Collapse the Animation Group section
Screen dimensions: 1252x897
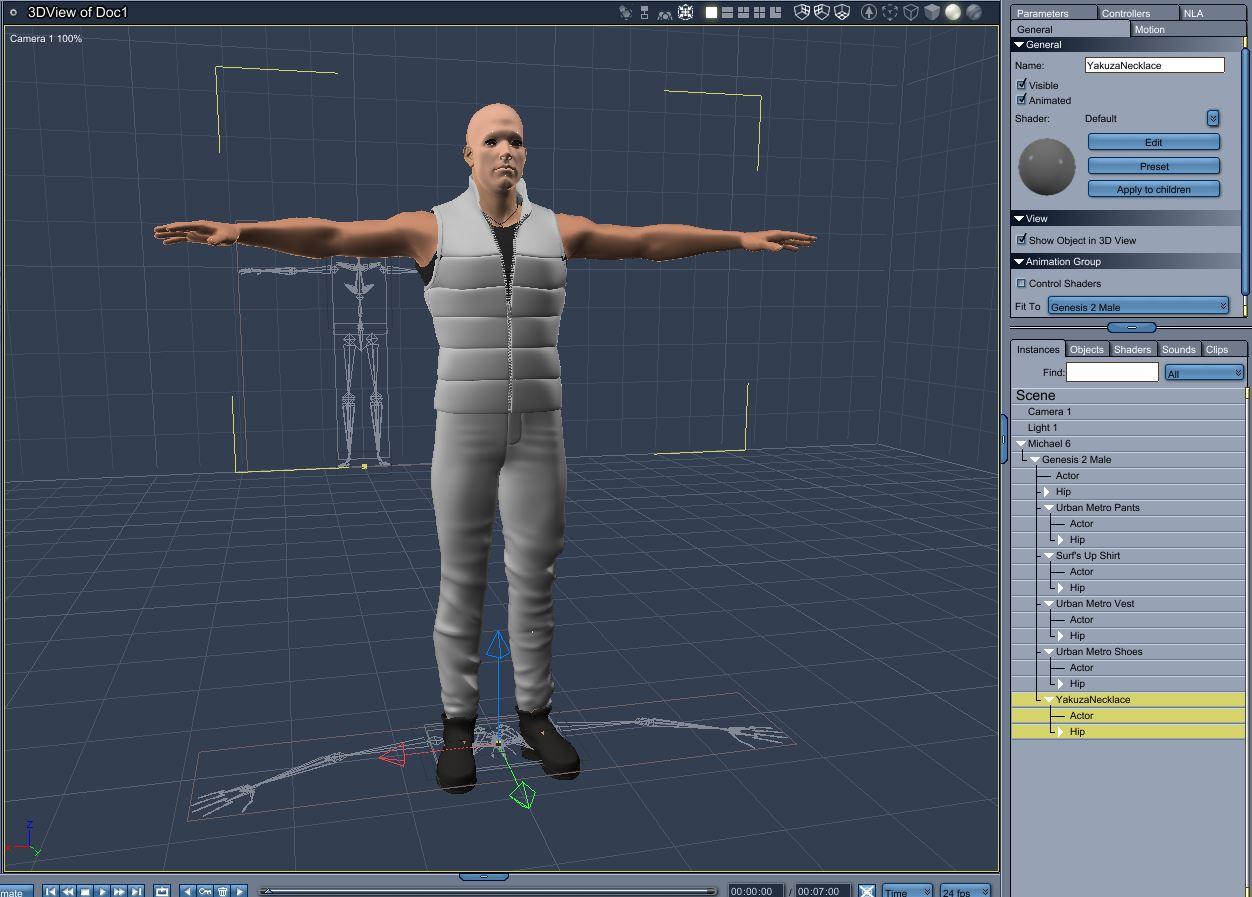[1019, 262]
